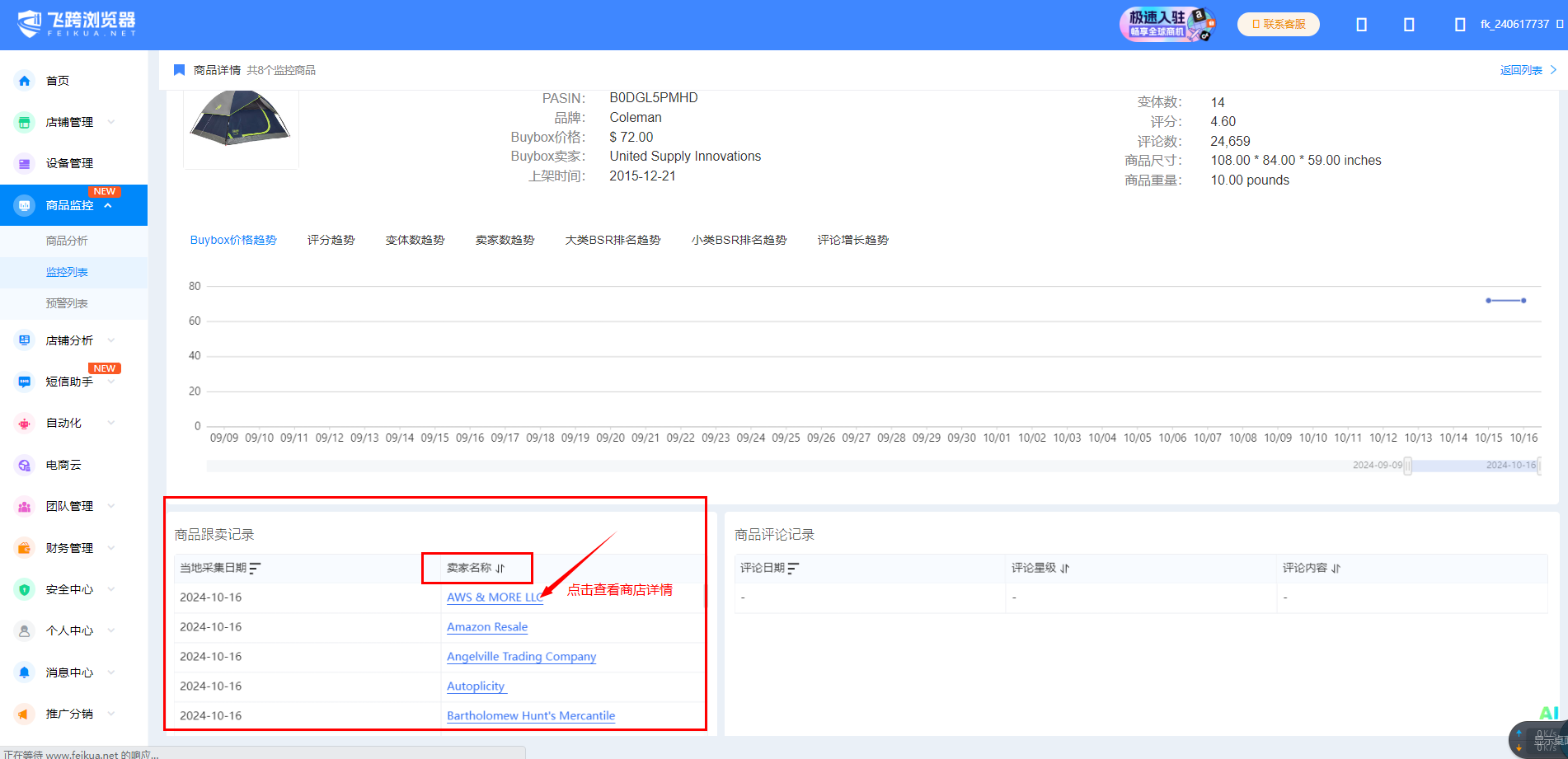The height and width of the screenshot is (759, 1568).
Task: Open AWS & MORE LLC seller link
Action: [495, 597]
